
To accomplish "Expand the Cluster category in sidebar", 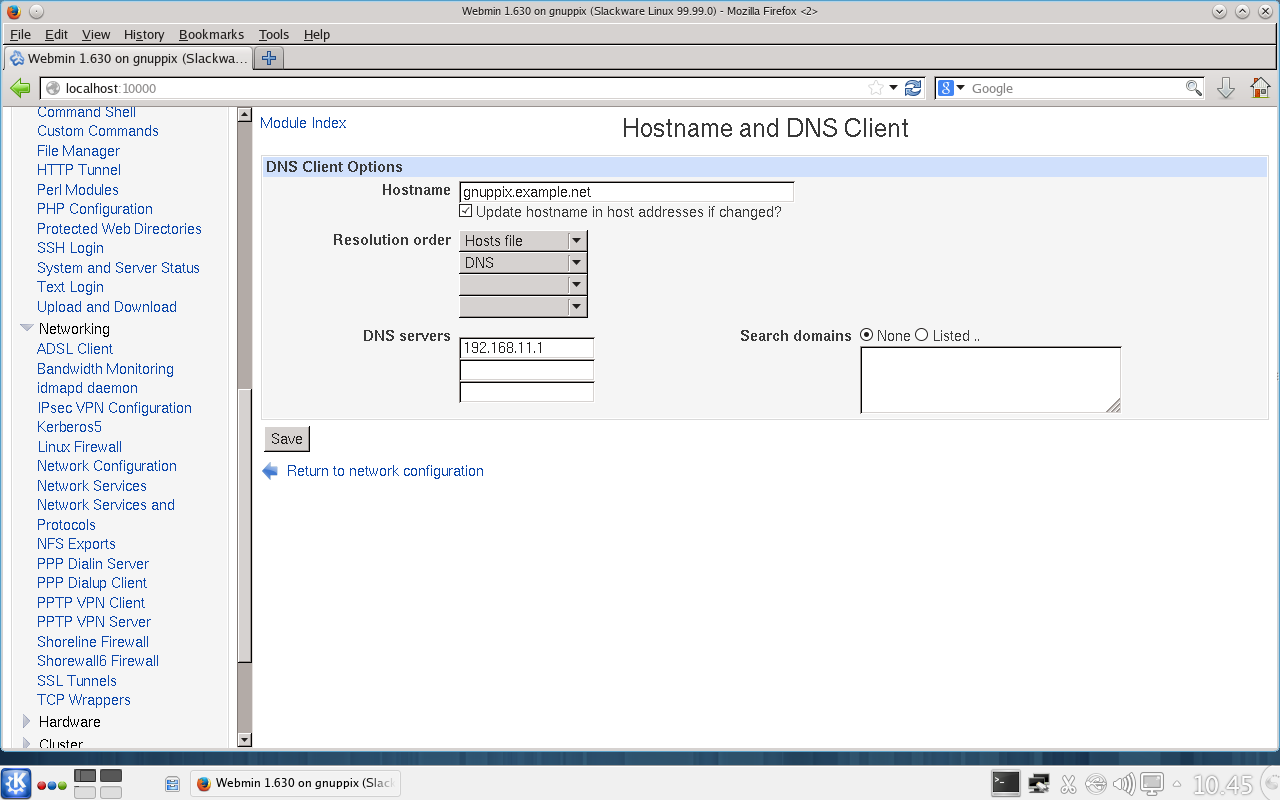I will coord(27,744).
